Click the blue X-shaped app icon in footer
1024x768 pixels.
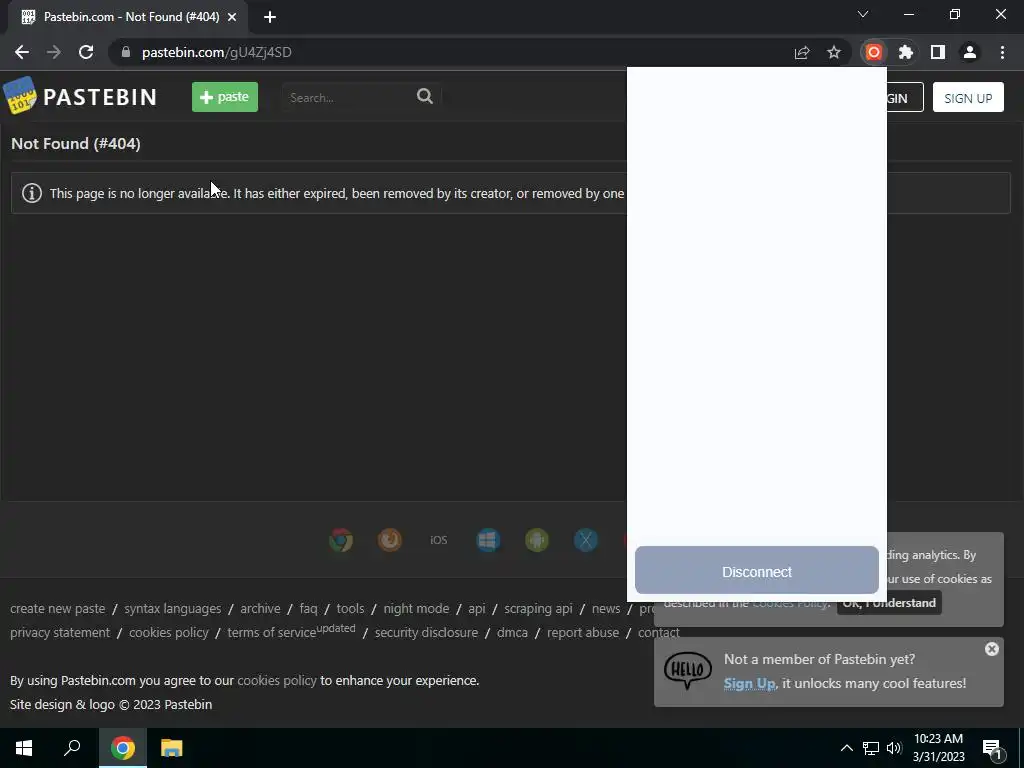click(x=586, y=540)
